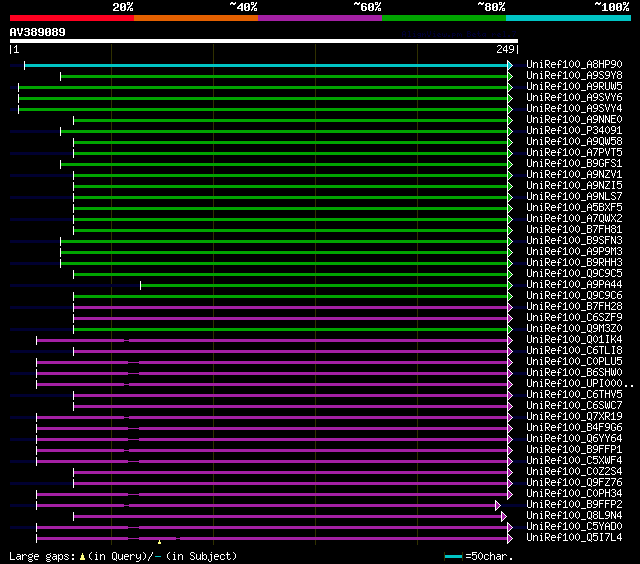Click the cyan ~100% identity legend segment

tap(568, 18)
